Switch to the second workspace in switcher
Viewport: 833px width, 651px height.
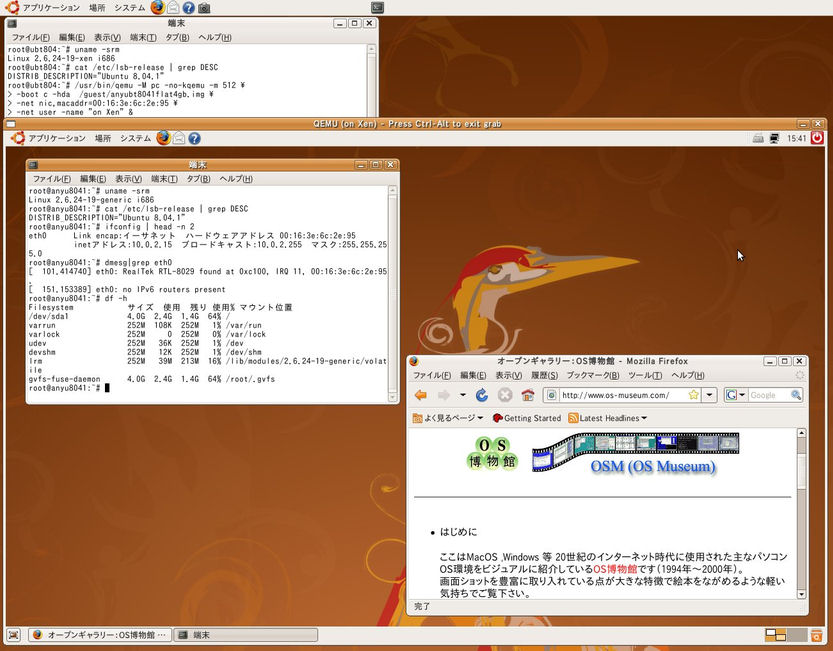point(797,635)
